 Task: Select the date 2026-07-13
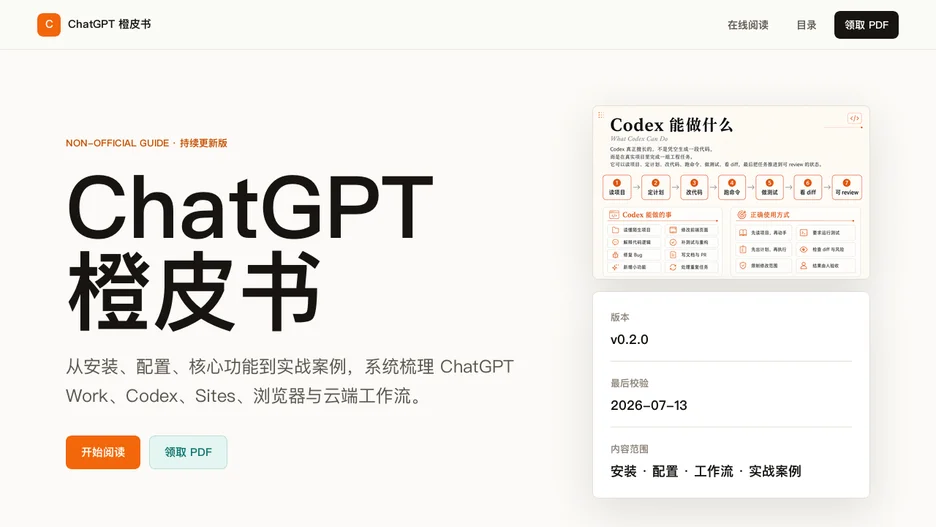(x=648, y=405)
